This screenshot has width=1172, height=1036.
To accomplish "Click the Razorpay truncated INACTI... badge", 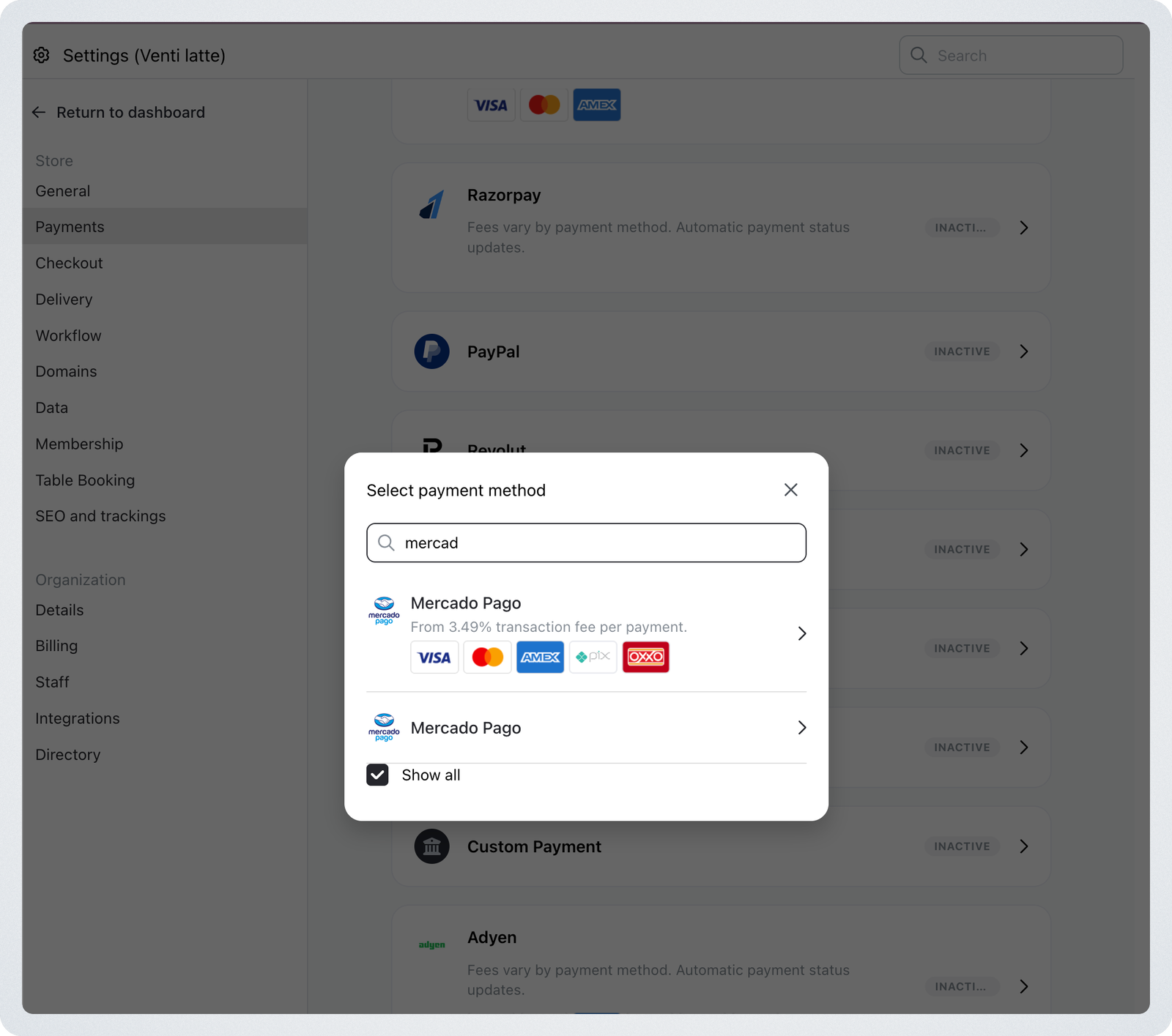I will point(962,228).
